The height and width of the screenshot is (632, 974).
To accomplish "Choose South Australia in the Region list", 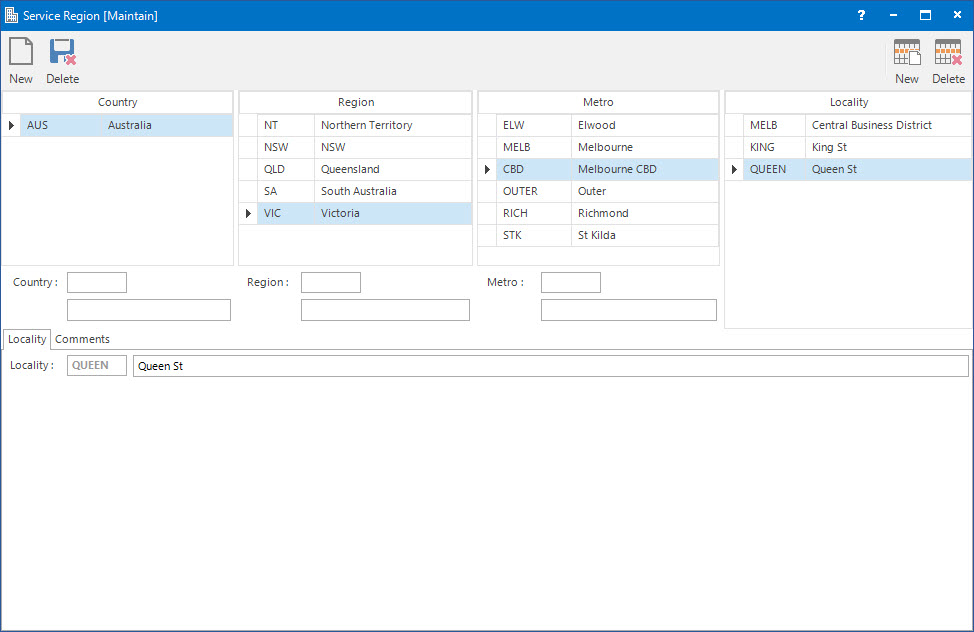I will pyautogui.click(x=358, y=191).
